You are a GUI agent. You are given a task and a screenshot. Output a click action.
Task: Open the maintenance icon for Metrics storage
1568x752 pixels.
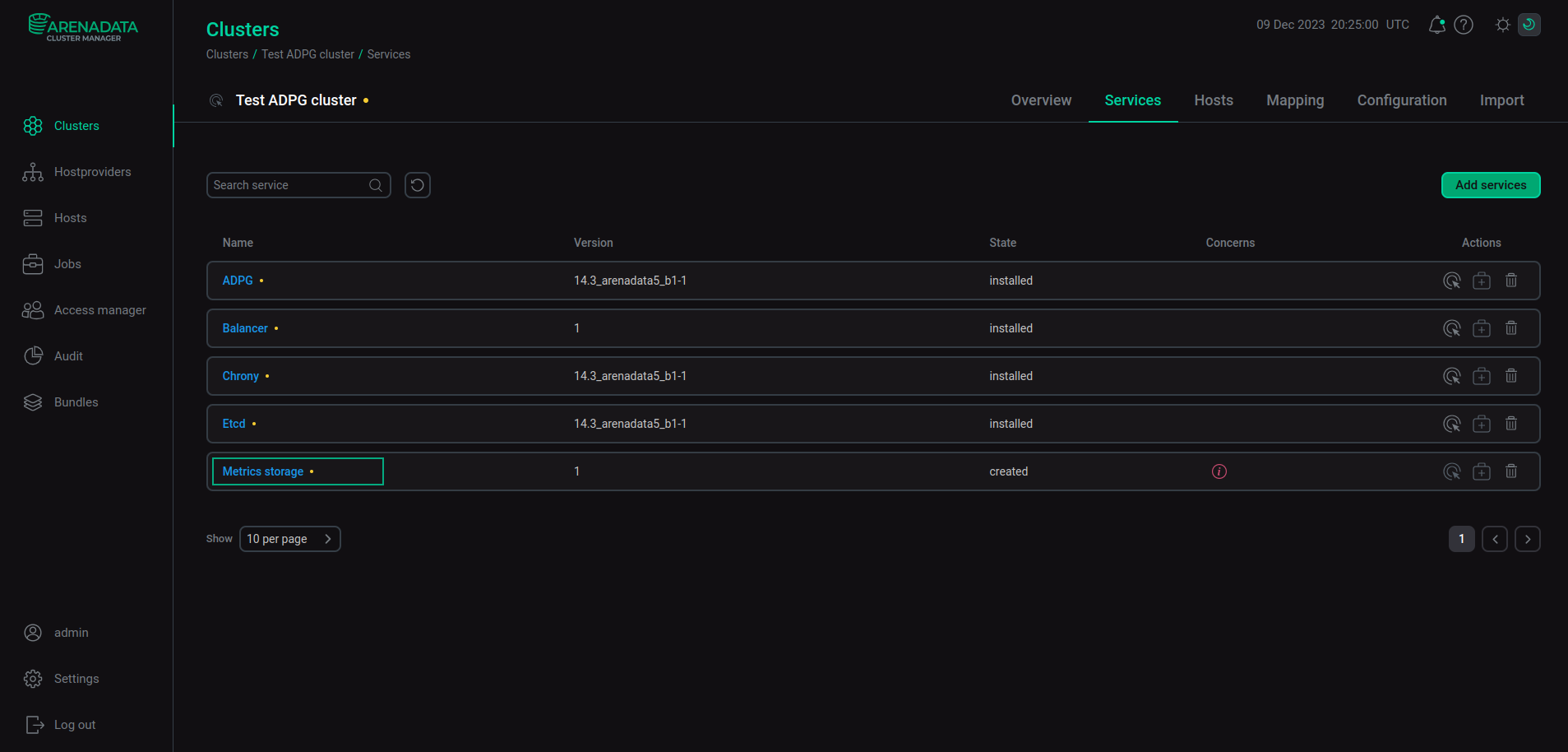1482,471
